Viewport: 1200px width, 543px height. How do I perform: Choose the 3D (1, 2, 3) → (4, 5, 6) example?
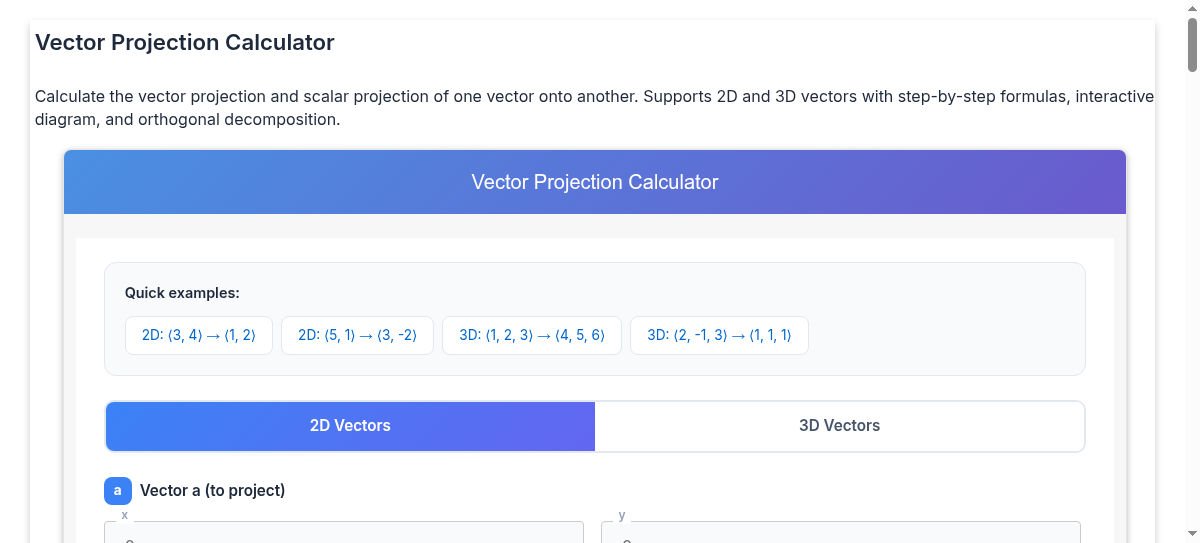click(x=531, y=336)
